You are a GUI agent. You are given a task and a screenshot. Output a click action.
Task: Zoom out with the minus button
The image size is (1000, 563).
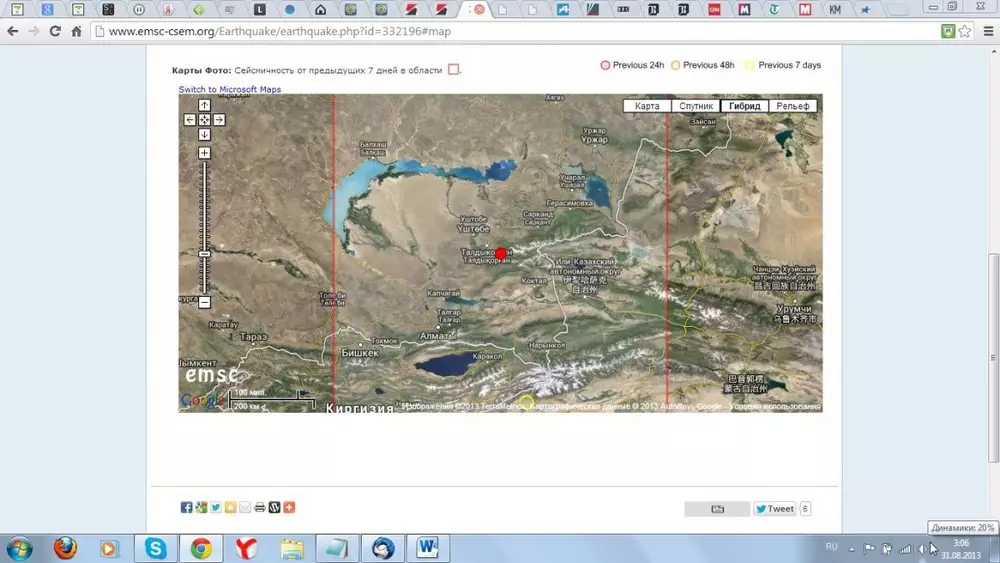click(204, 302)
